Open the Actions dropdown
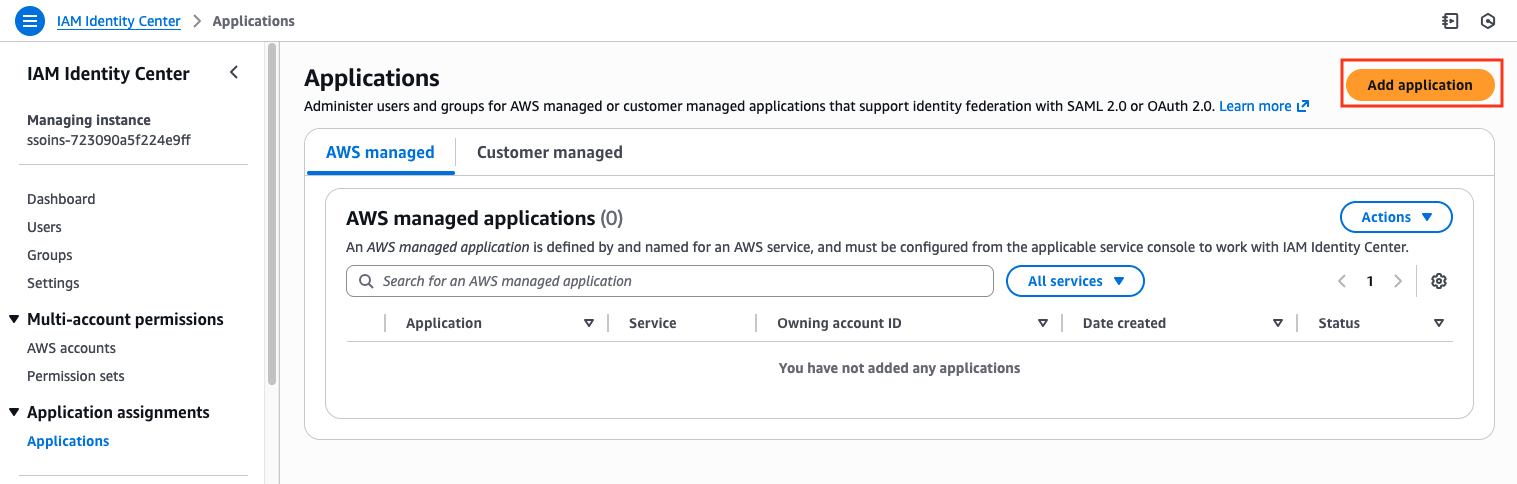Viewport: 1517px width, 484px height. tap(1396, 217)
